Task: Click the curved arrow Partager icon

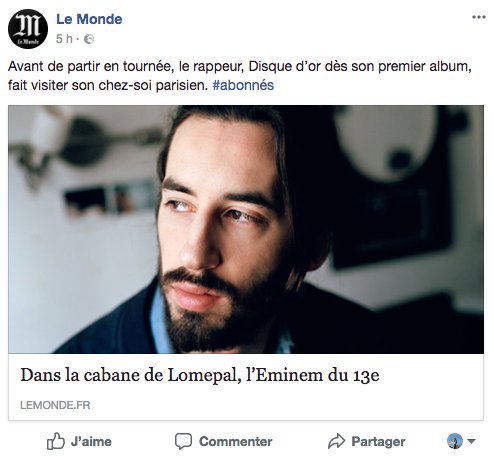Action: coord(336,441)
